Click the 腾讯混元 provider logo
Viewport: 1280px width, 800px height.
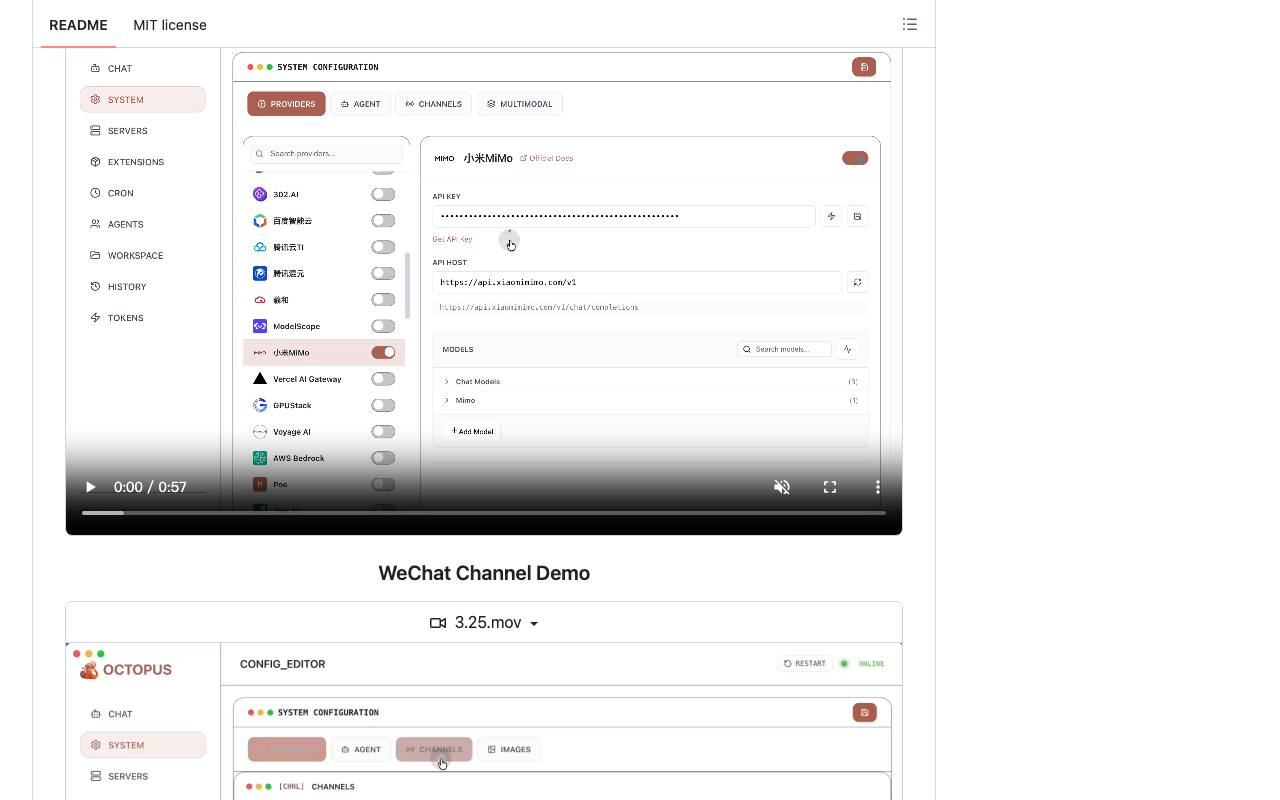coord(260,273)
